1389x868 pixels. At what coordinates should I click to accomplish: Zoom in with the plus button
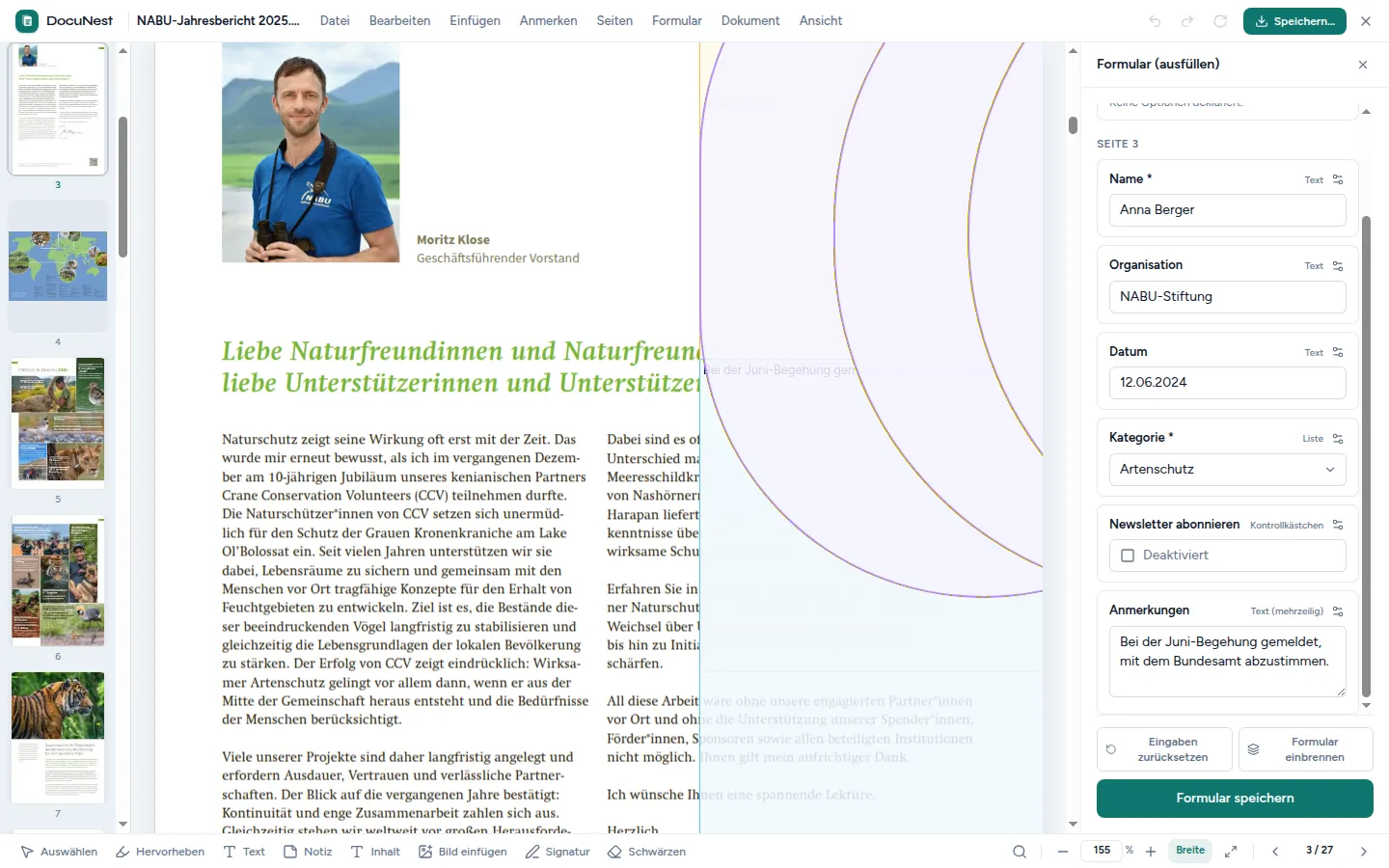coord(1150,852)
